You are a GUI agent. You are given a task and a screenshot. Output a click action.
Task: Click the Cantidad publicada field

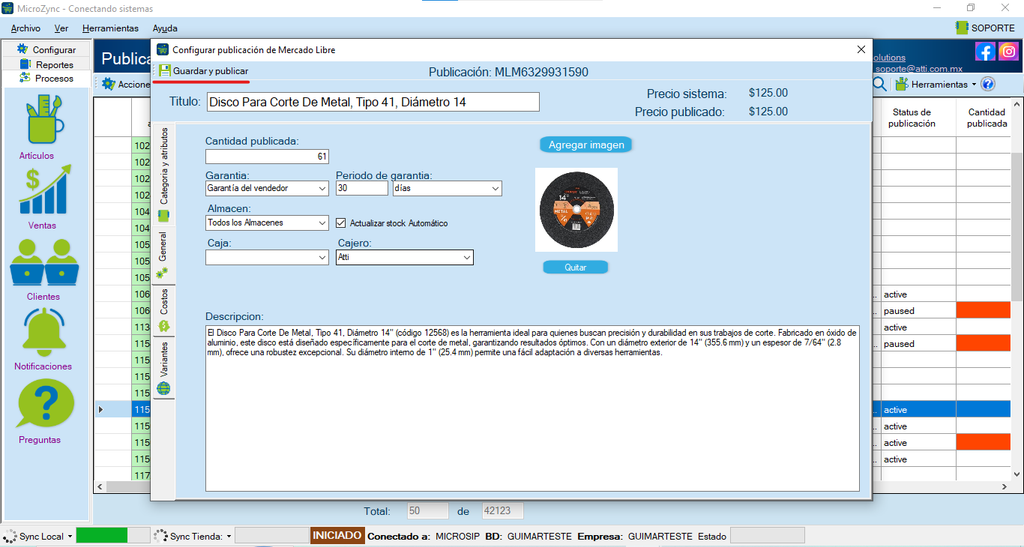[267, 156]
